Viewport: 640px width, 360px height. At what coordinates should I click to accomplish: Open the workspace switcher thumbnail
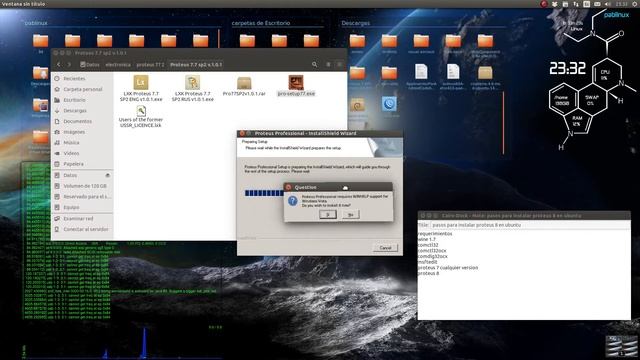621,346
